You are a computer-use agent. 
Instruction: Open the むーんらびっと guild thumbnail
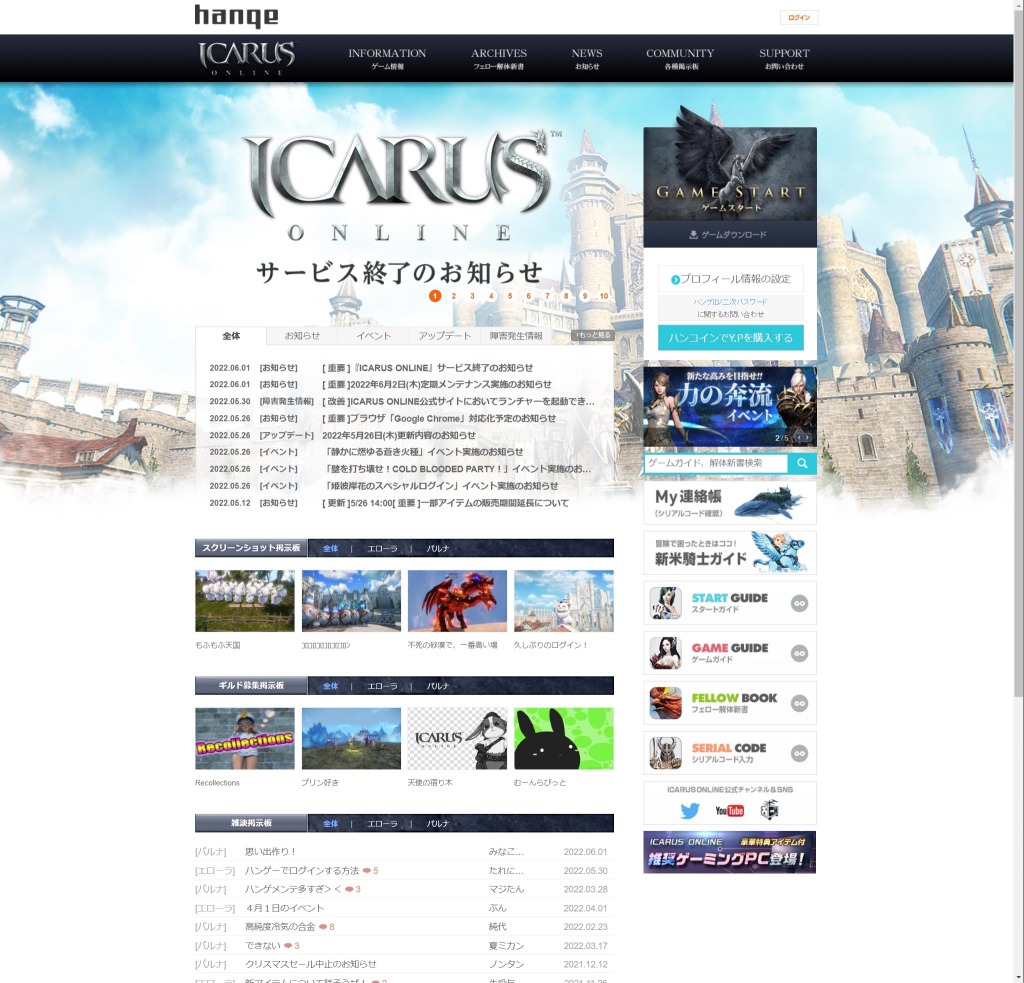click(x=564, y=739)
